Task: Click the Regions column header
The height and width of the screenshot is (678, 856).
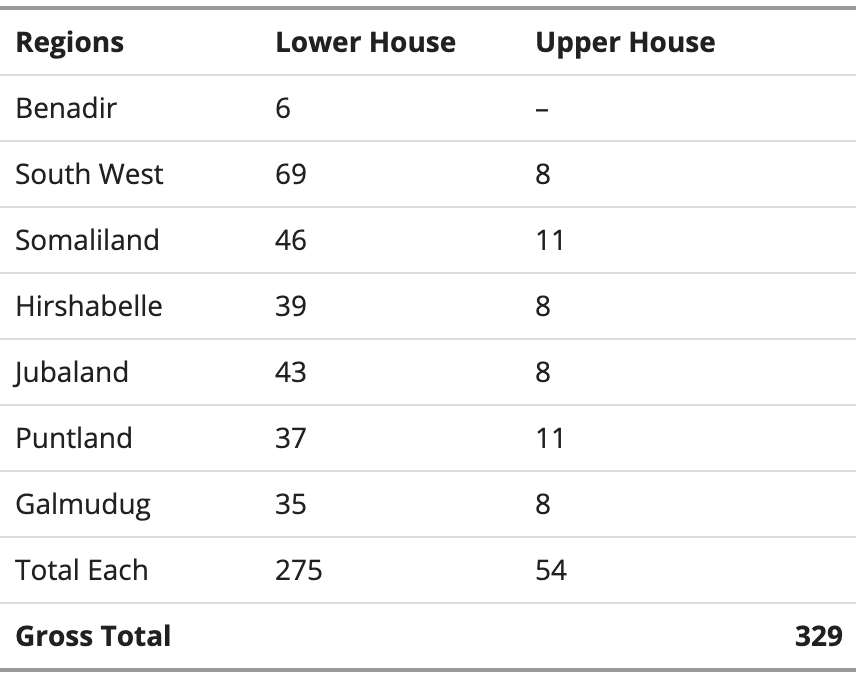Action: pos(70,42)
